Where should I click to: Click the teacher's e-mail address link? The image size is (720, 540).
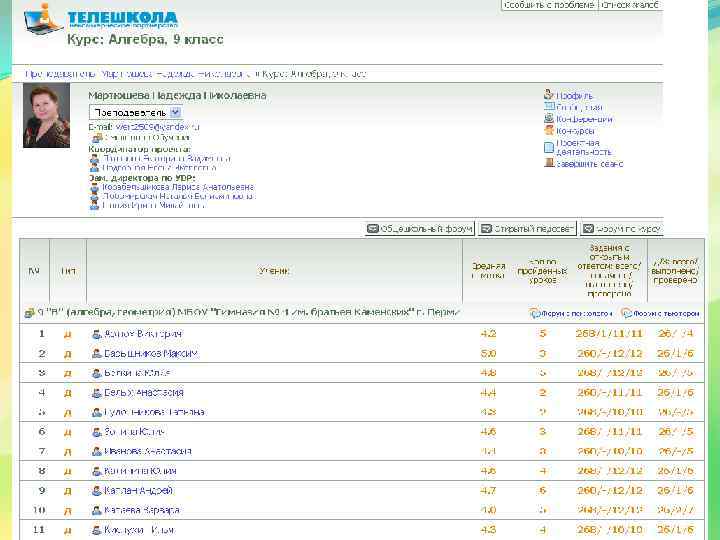pyautogui.click(x=158, y=127)
